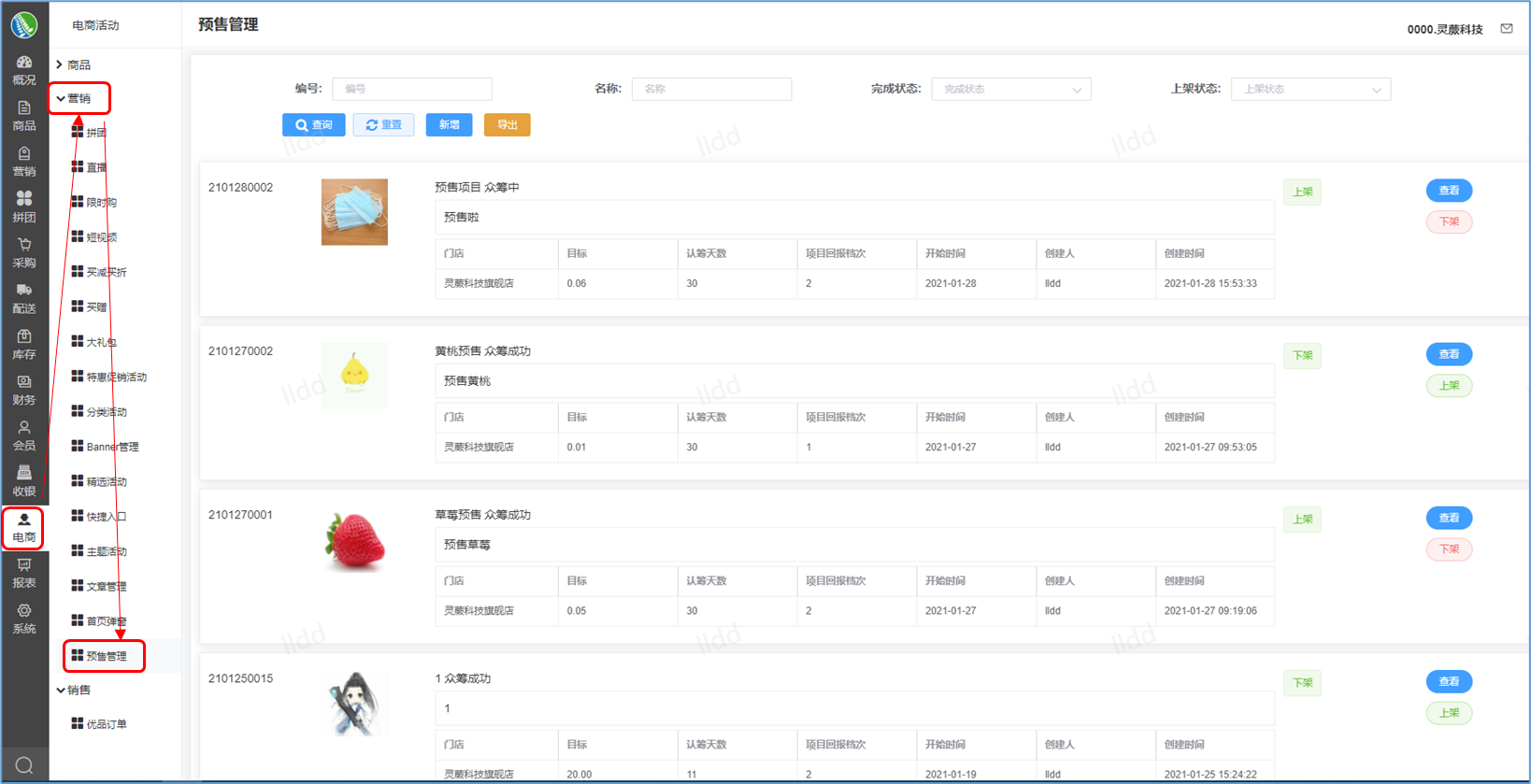Click the search magnifier icon at sidebar bottom
Viewport: 1531px width, 784px height.
click(24, 765)
